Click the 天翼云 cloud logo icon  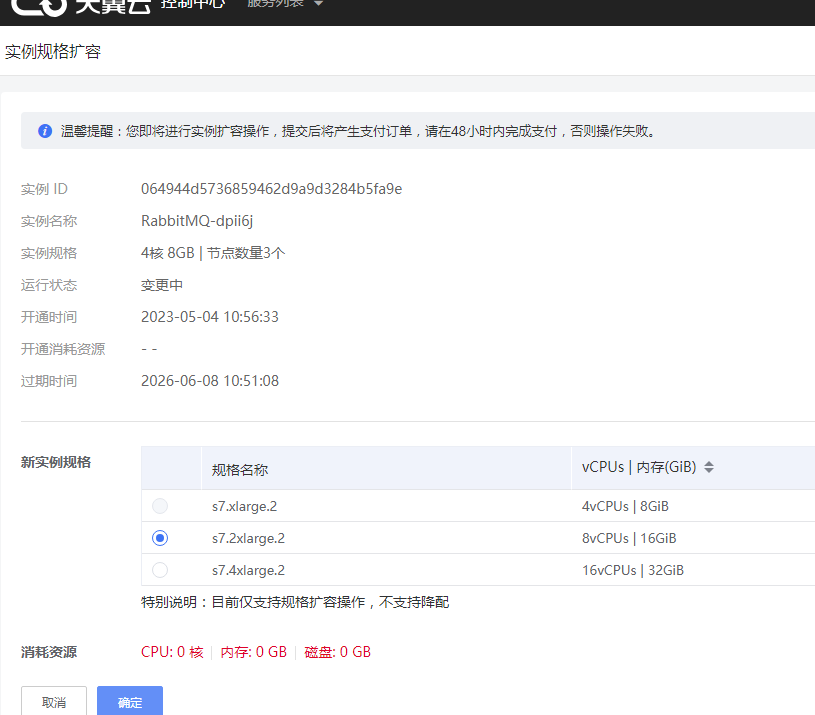(x=38, y=8)
